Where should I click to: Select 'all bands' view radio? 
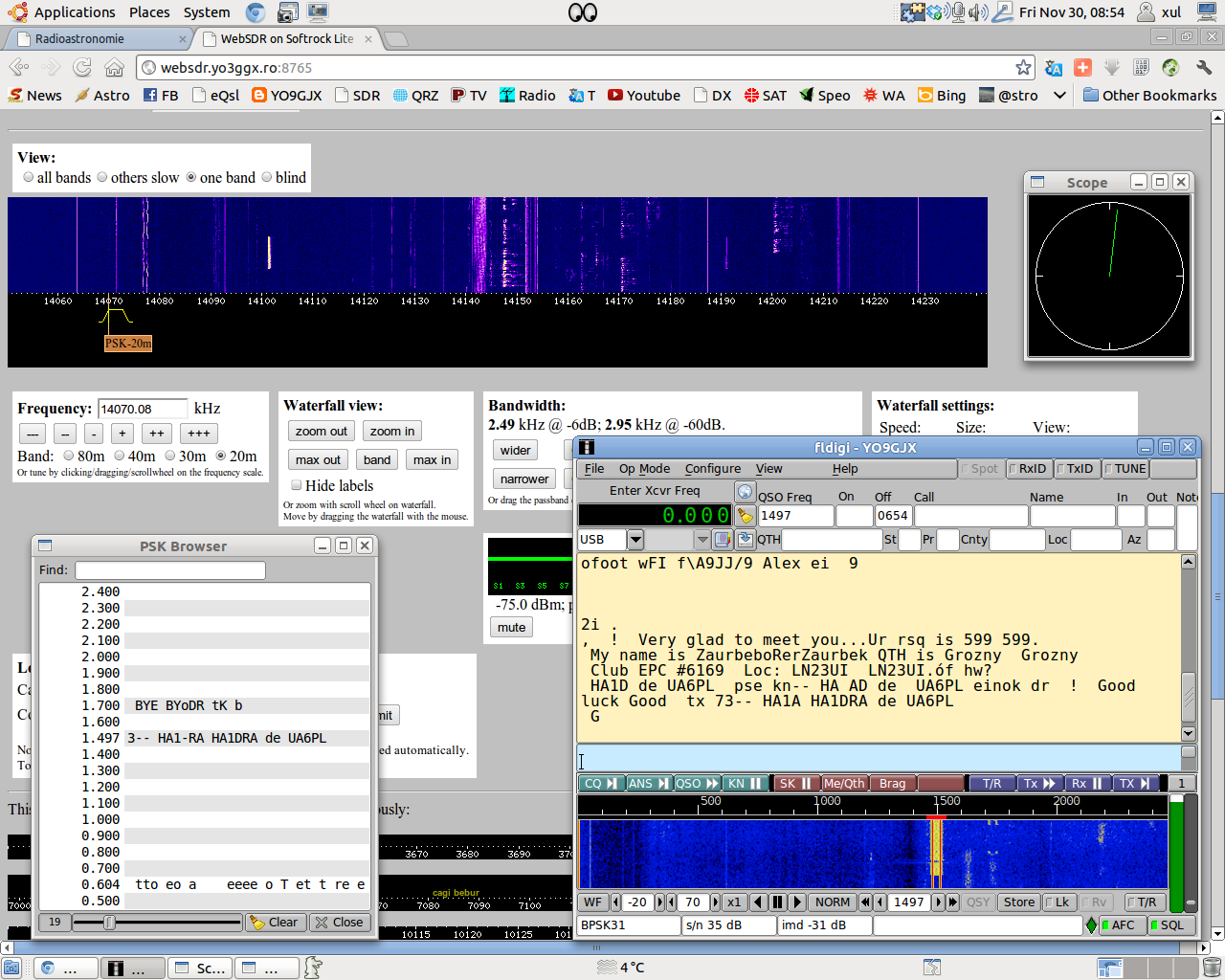coord(29,177)
